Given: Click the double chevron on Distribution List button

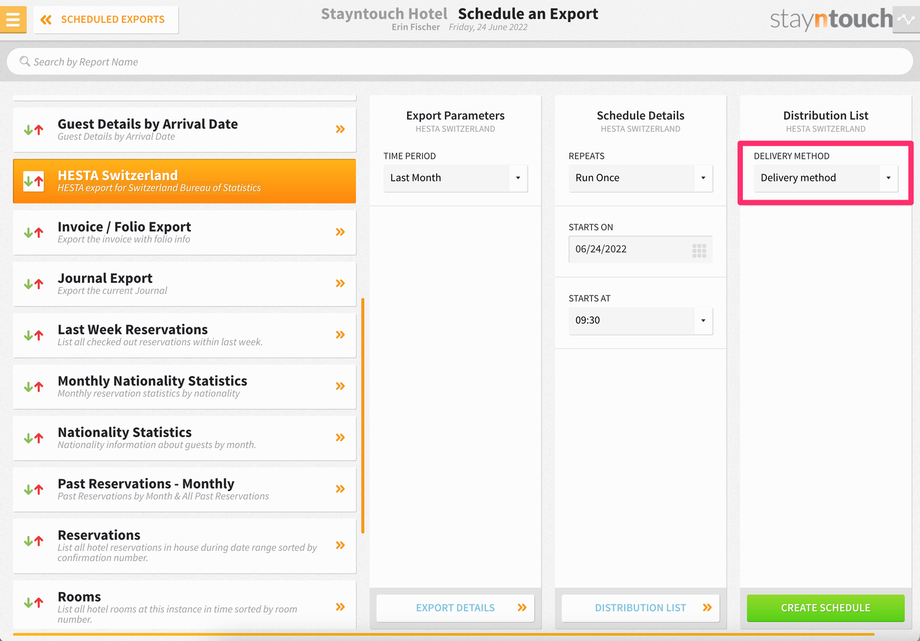Looking at the screenshot, I should point(707,608).
